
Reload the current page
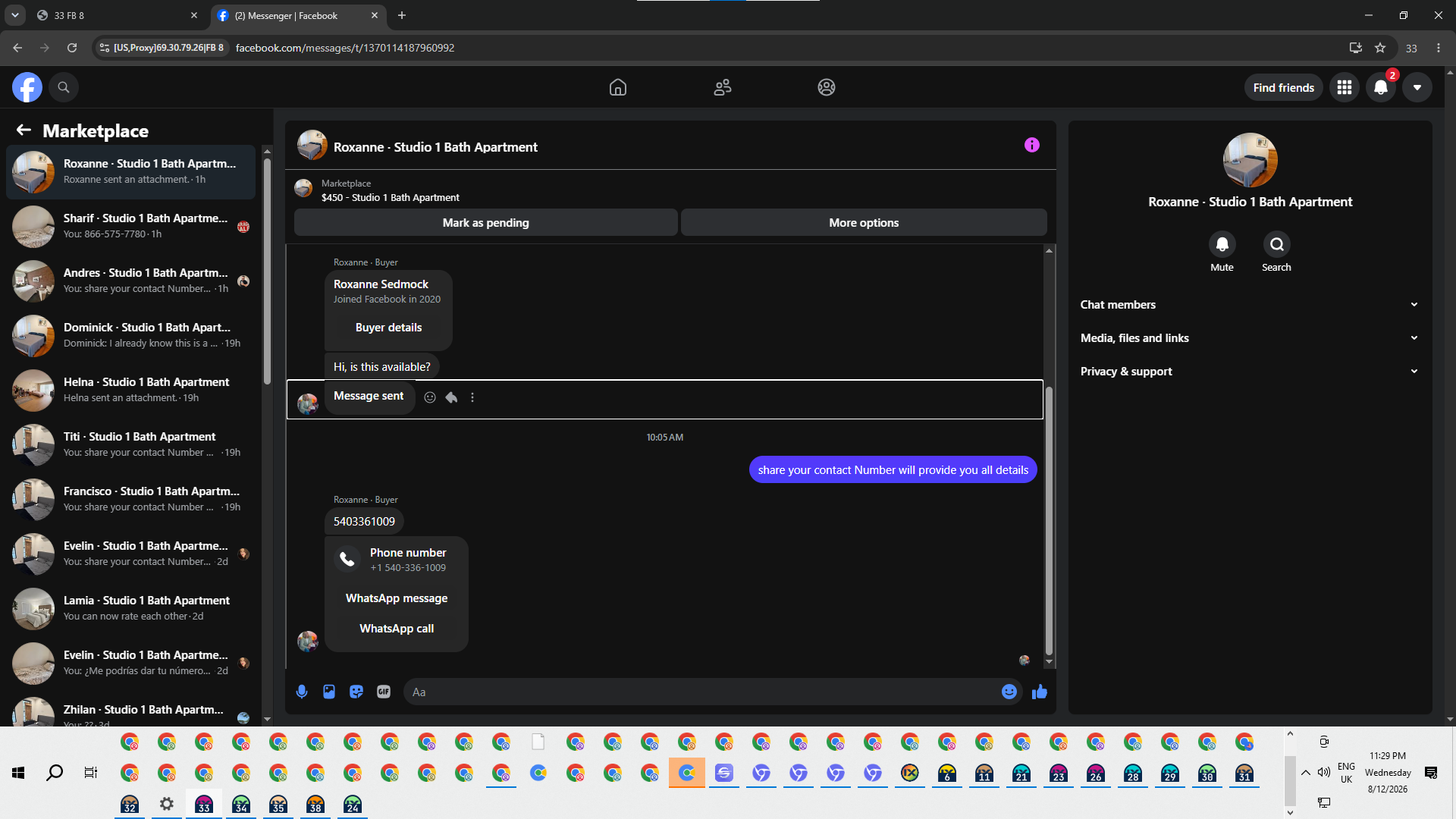(72, 48)
